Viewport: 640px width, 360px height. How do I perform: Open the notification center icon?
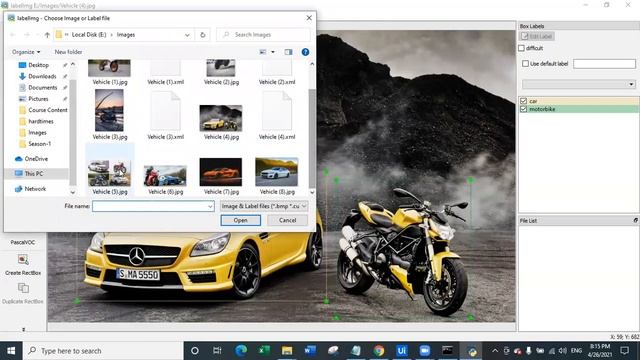624,351
